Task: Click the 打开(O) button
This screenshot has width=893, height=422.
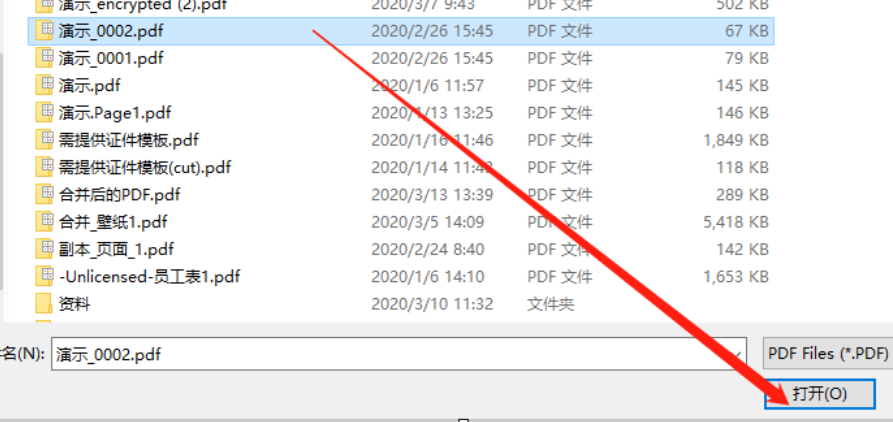Action: tap(820, 394)
